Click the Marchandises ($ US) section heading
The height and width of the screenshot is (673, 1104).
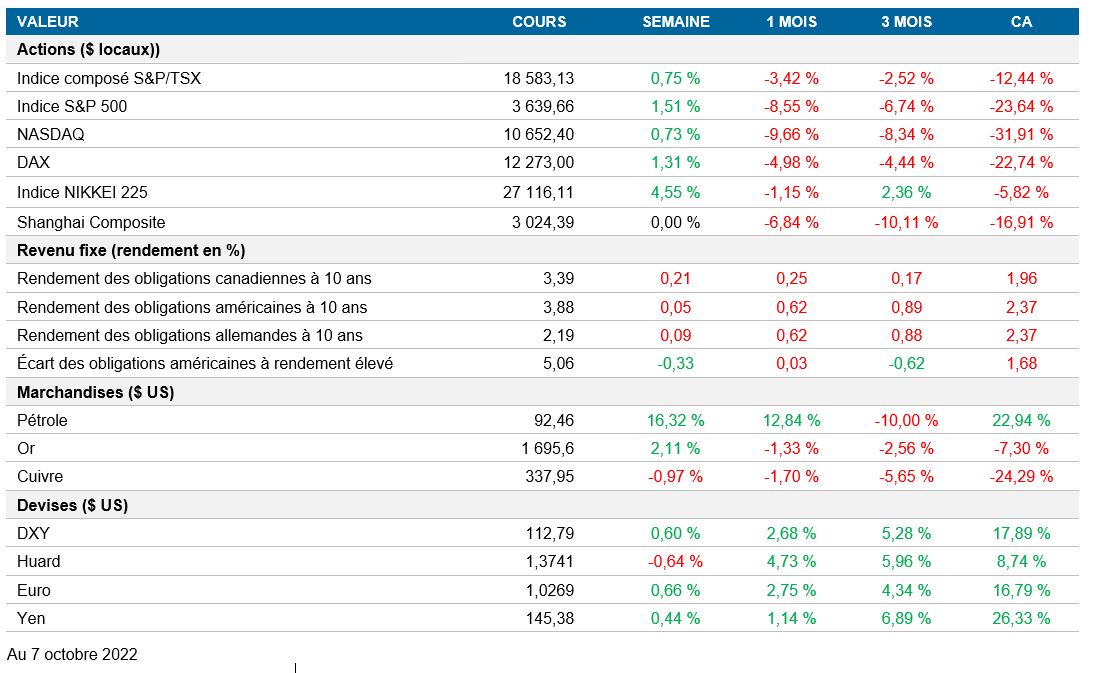pyautogui.click(x=95, y=392)
